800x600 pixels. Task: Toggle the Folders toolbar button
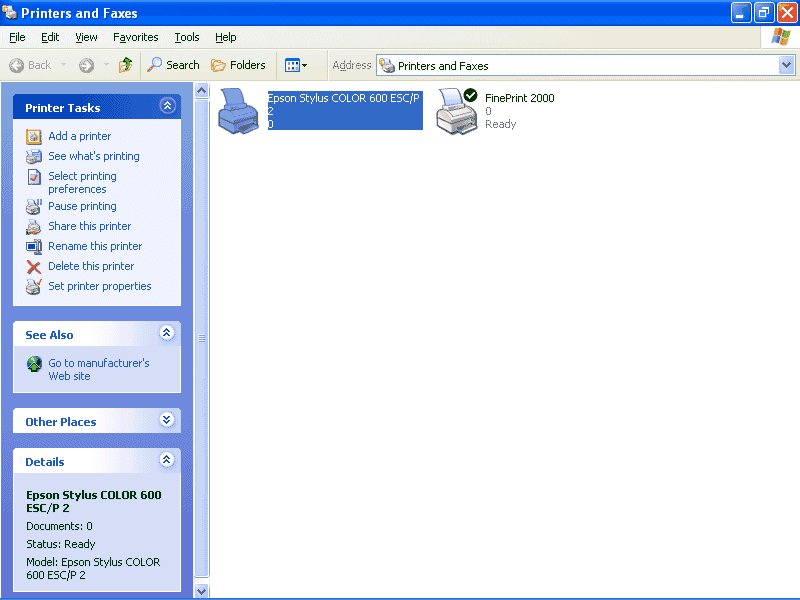coord(238,65)
